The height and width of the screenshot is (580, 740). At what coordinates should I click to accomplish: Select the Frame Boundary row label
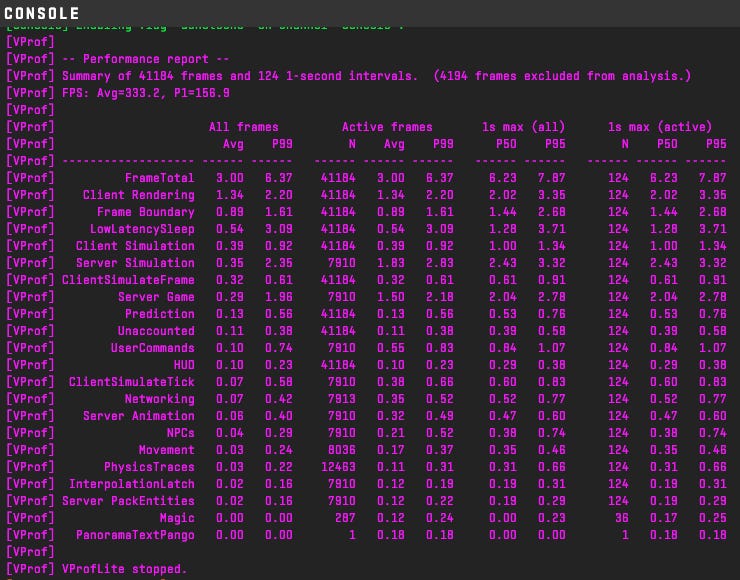coord(146,212)
